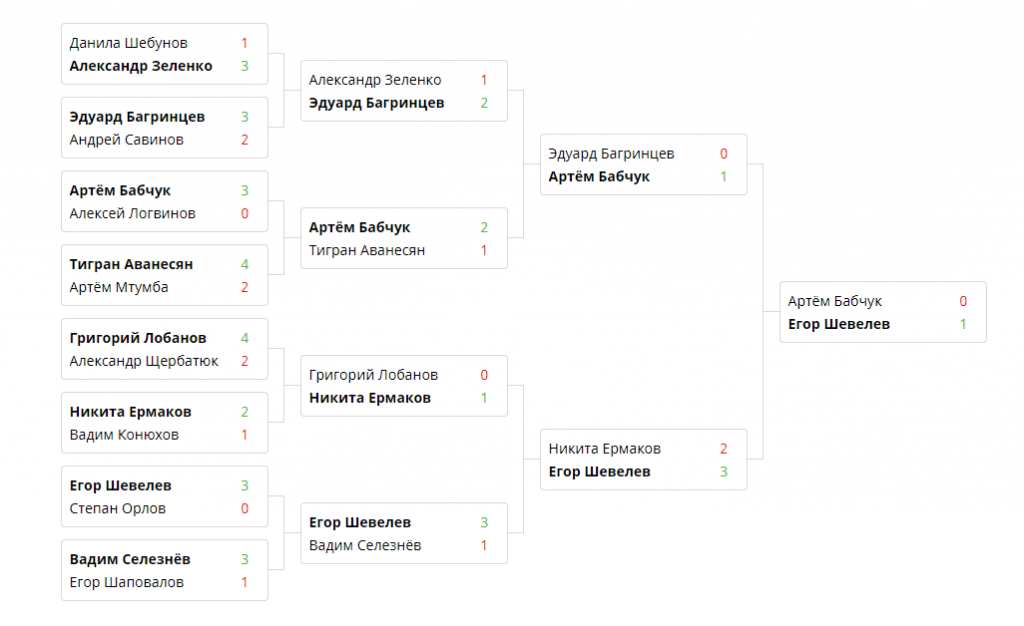The image size is (1024, 626).
Task: Select Эдуард Багринцев in the semifinal match
Action: pos(611,154)
